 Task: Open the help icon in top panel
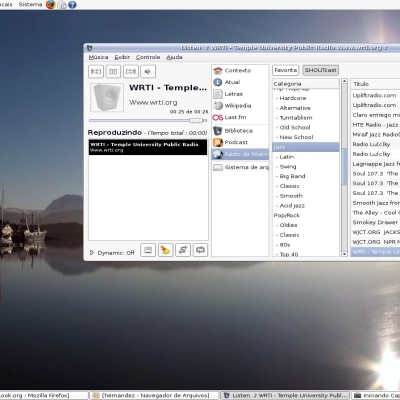click(x=72, y=5)
